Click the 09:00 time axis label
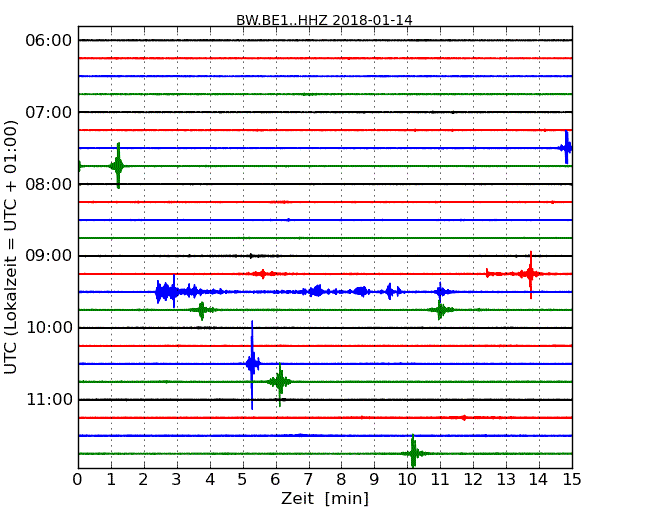The image size is (650, 520). click(x=49, y=256)
